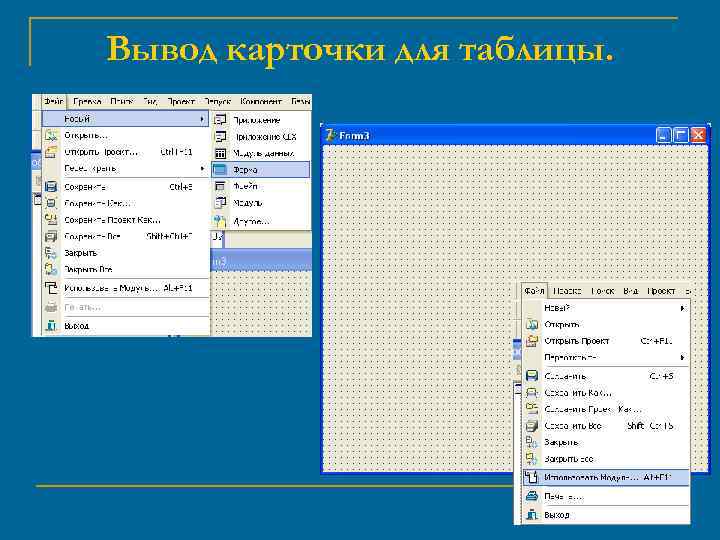Open Проект in the left menu bar
Screen dimensions: 720x540
[181, 101]
